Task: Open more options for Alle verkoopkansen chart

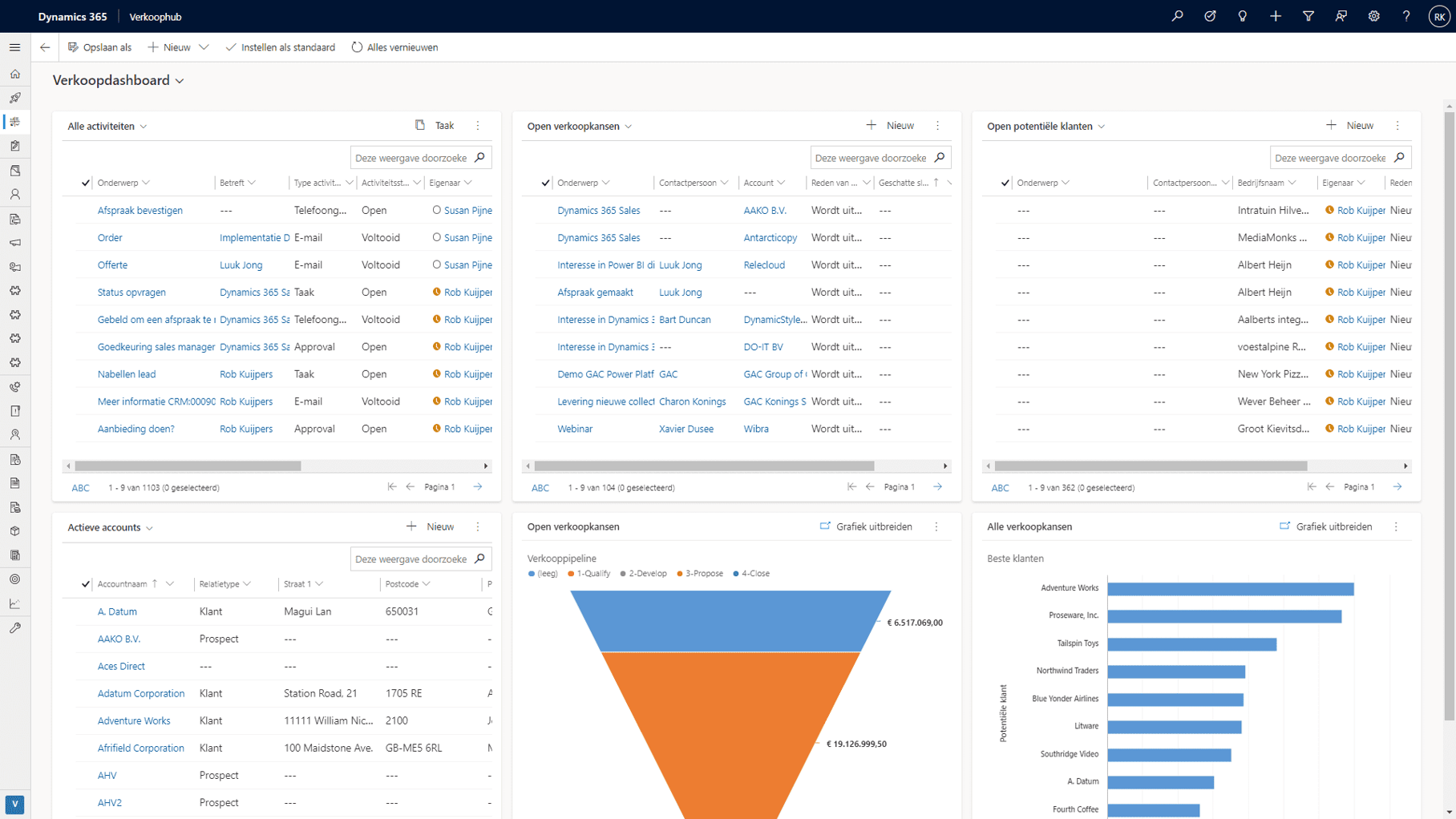Action: 1396,526
